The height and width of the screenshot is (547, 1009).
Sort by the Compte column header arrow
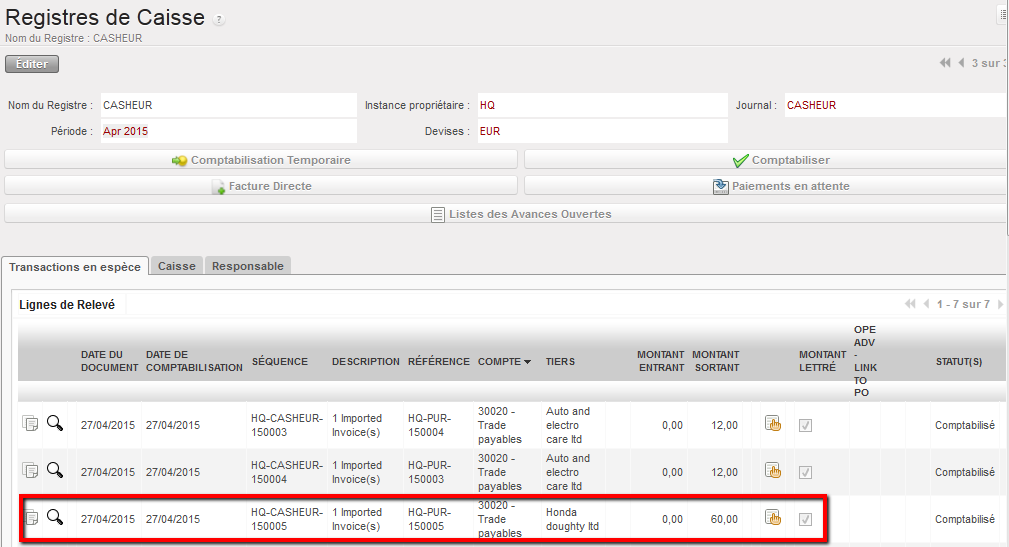pos(527,362)
